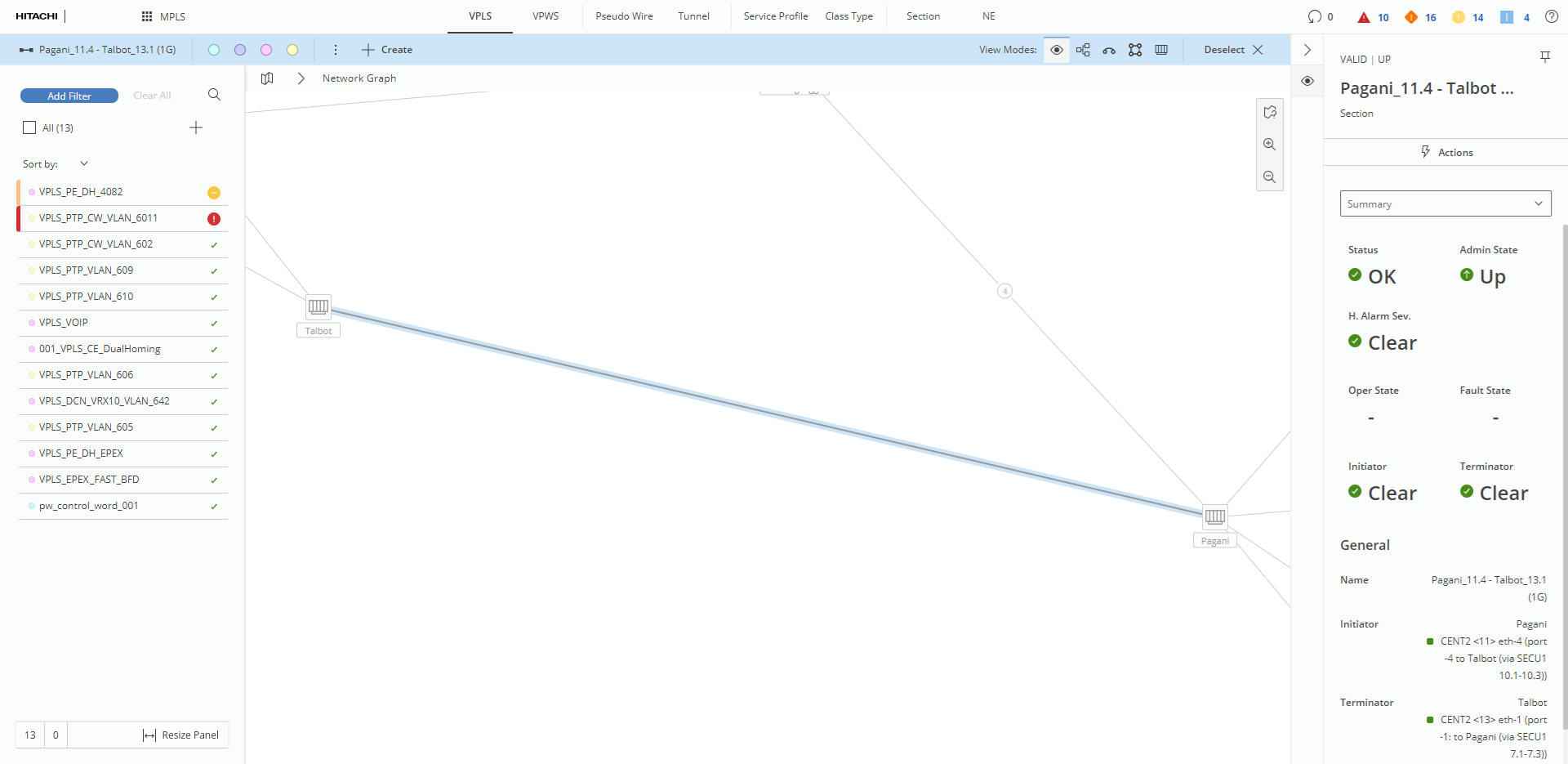Click the Pagani network node icon
This screenshot has width=1568, height=764.
(1214, 516)
